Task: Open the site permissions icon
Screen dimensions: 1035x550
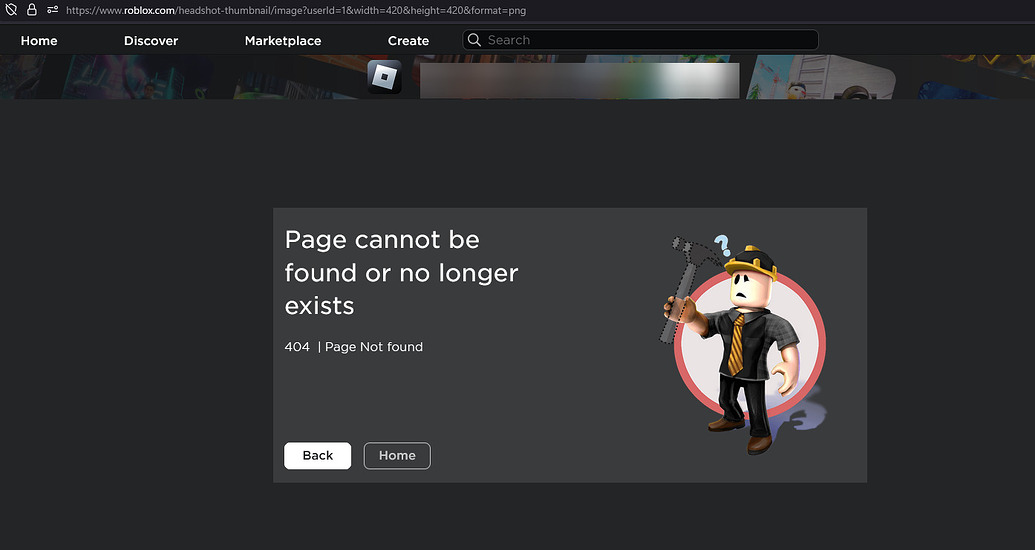Action: (x=52, y=10)
